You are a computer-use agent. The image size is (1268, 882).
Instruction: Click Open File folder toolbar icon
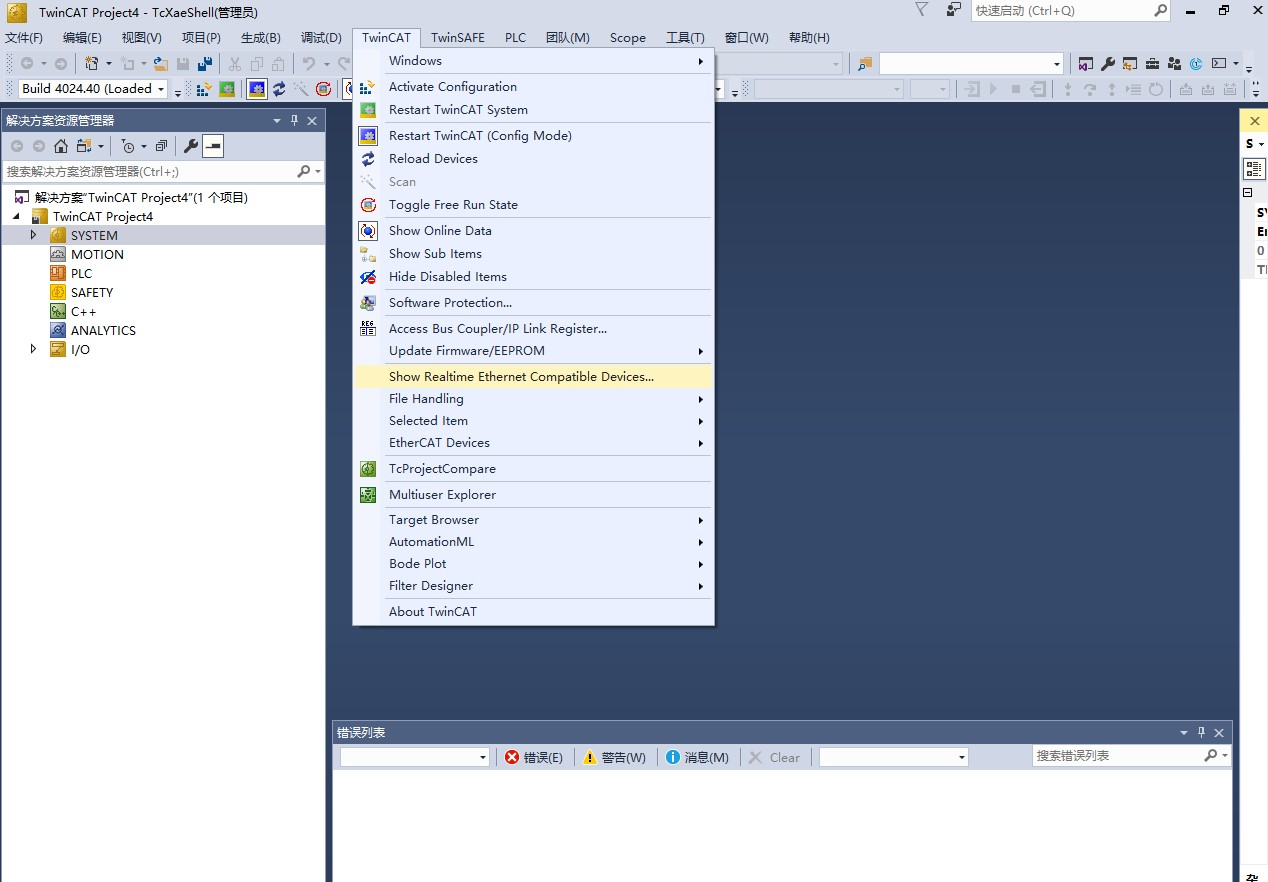[160, 63]
